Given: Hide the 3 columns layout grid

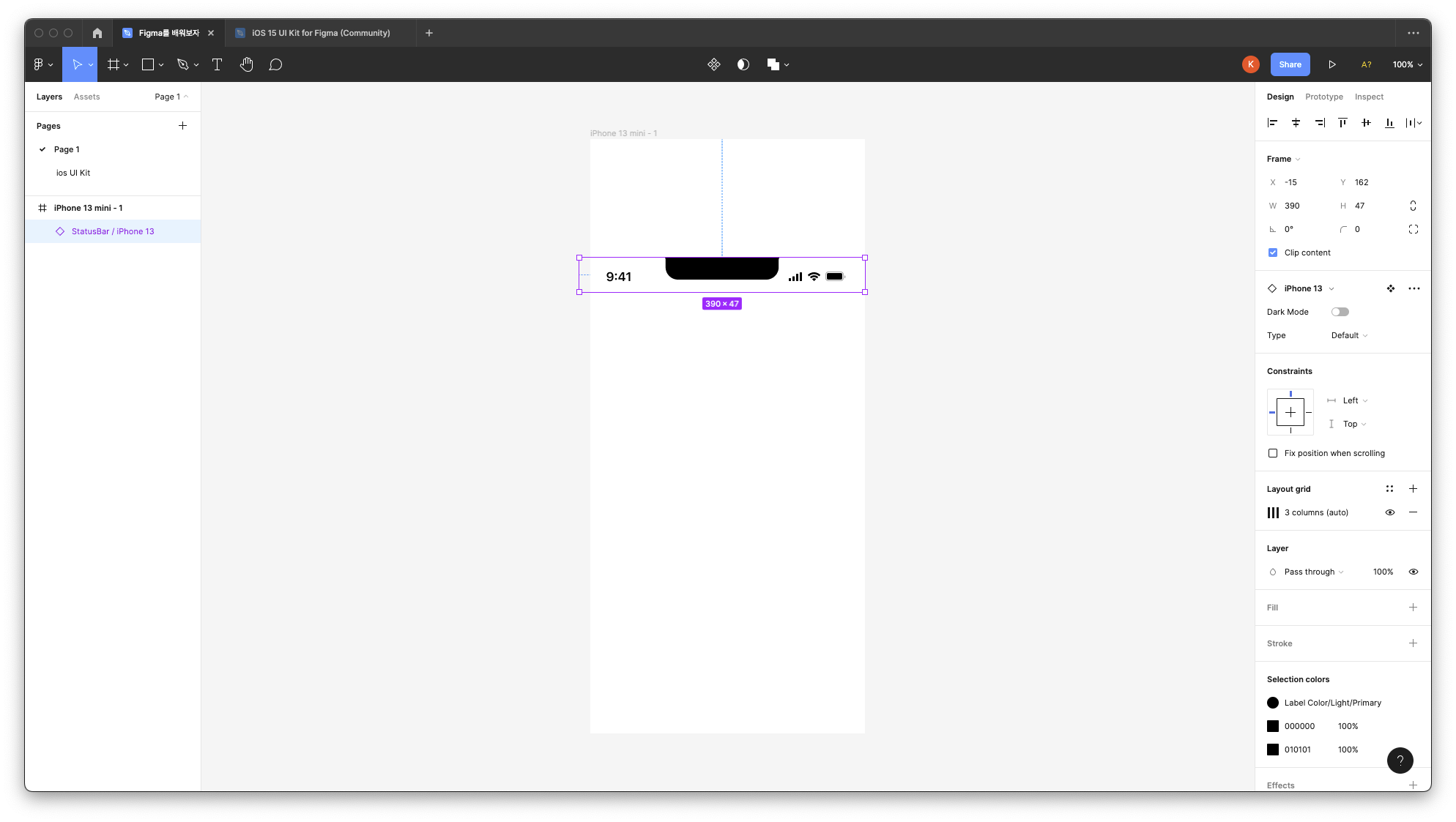Looking at the screenshot, I should pos(1389,512).
